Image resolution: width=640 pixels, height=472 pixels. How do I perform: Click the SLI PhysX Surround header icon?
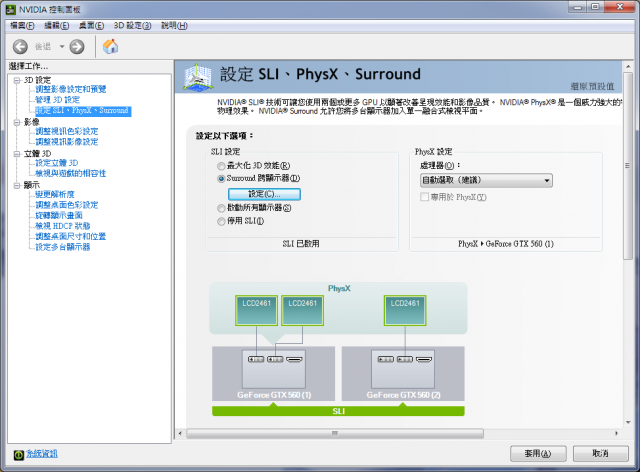tap(198, 77)
